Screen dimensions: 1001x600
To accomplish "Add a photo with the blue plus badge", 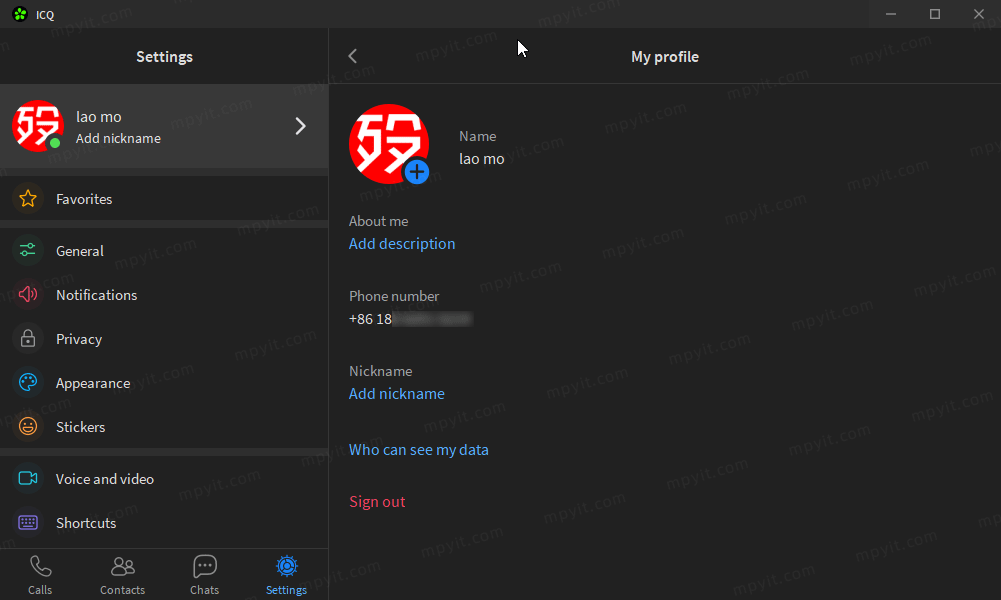I will [417, 172].
